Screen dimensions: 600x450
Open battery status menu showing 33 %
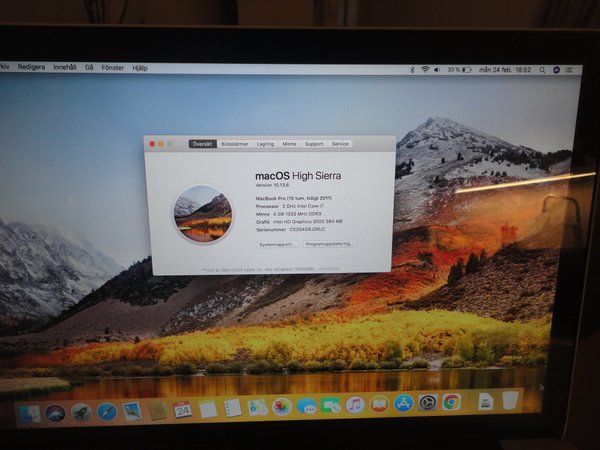click(456, 69)
